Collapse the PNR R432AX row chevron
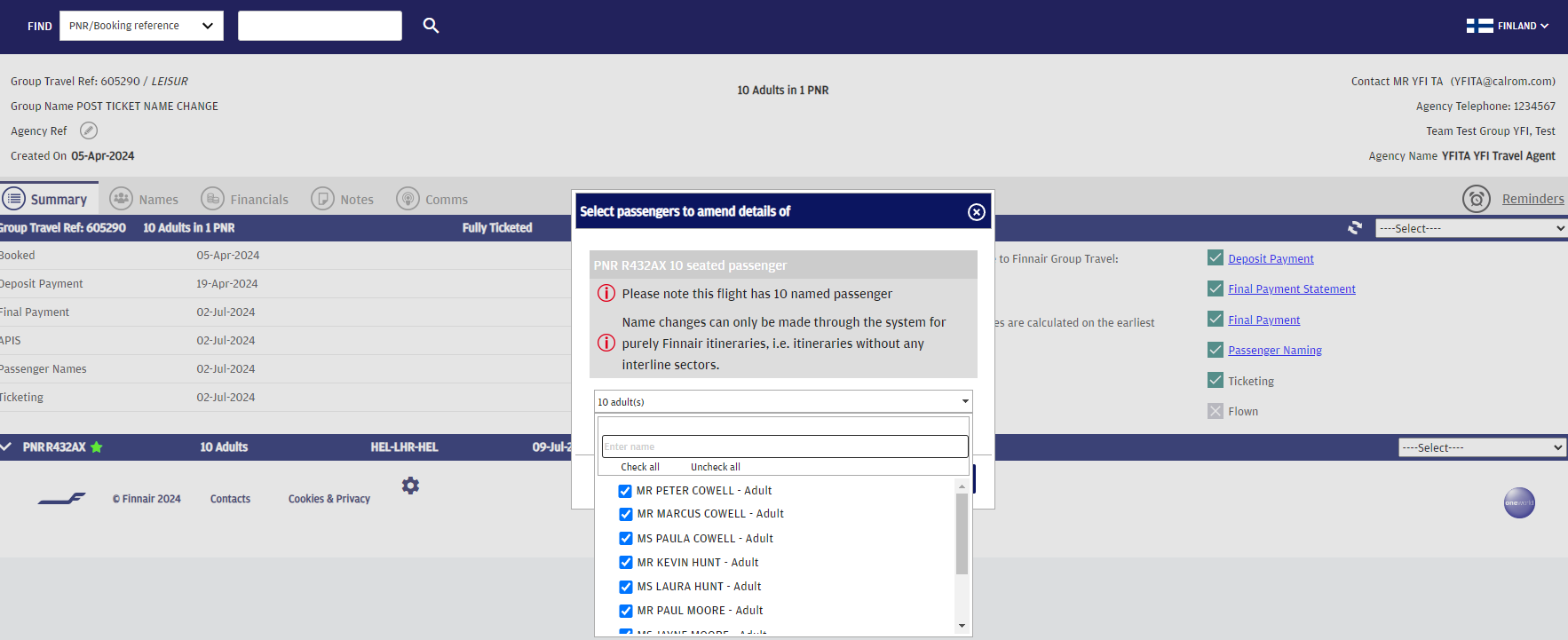The width and height of the screenshot is (1568, 640). [6, 446]
